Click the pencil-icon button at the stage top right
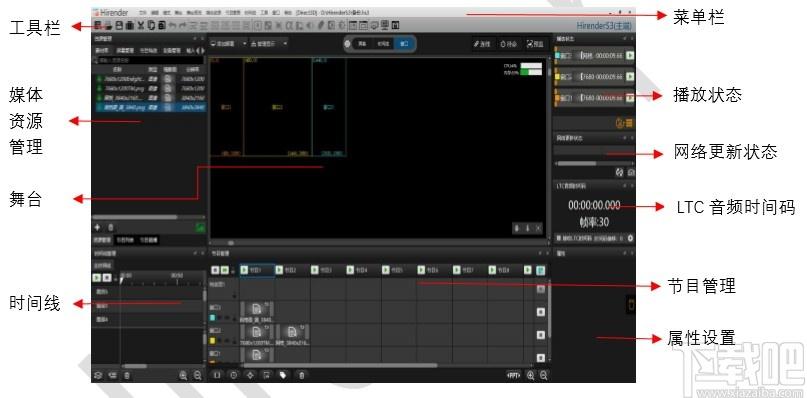Viewport: 807px width, 398px height. point(482,44)
